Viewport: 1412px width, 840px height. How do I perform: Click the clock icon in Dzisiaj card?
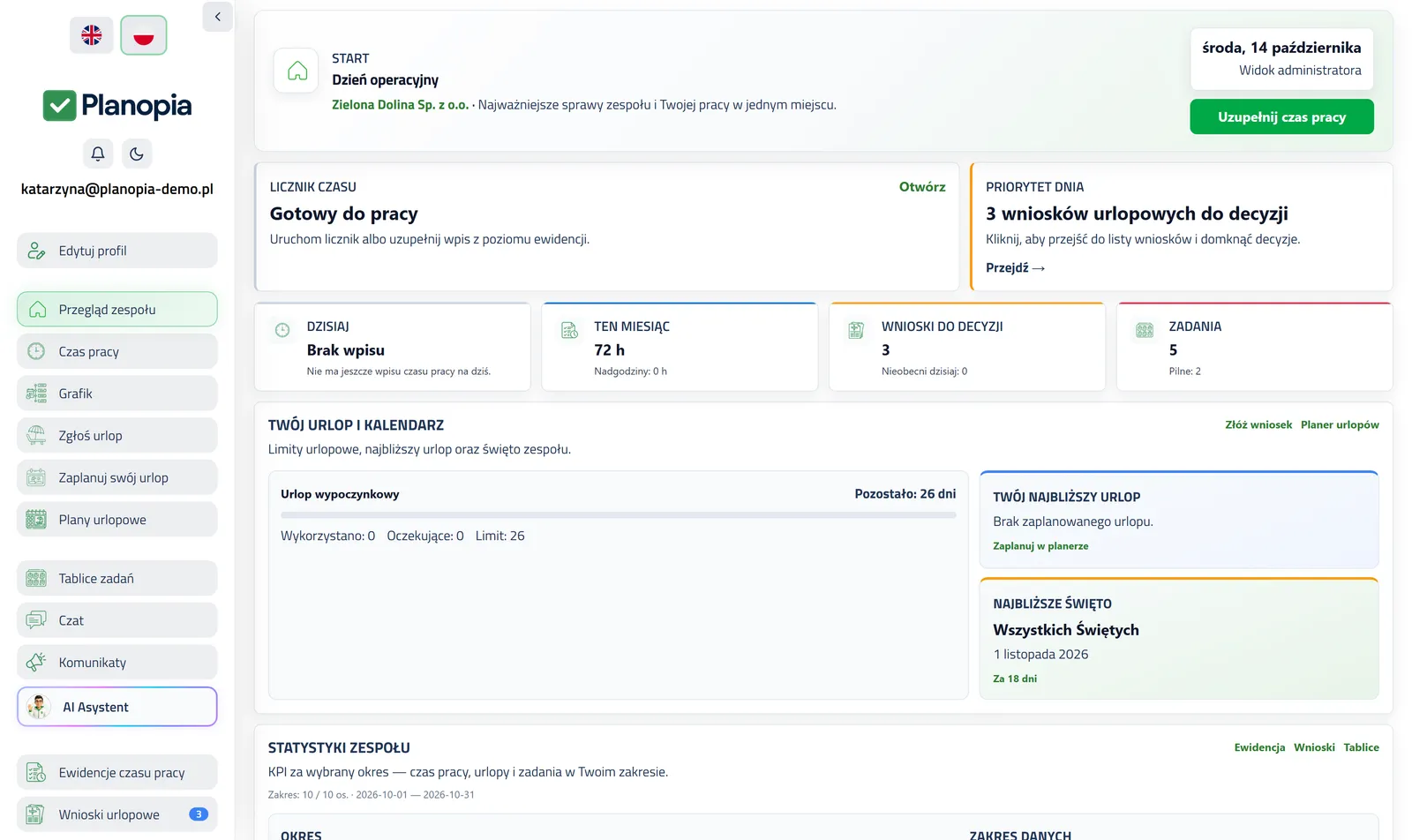282,331
